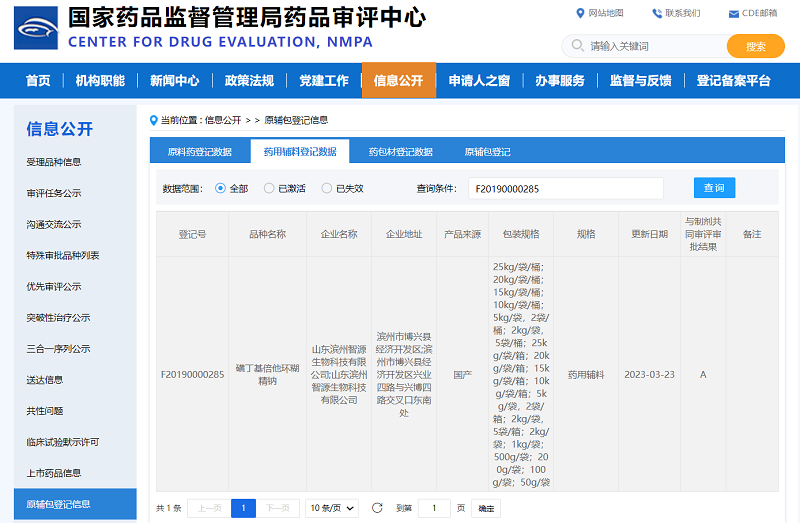800x523 pixels.
Task: Select the 已失效 radio button
Action: pos(327,188)
